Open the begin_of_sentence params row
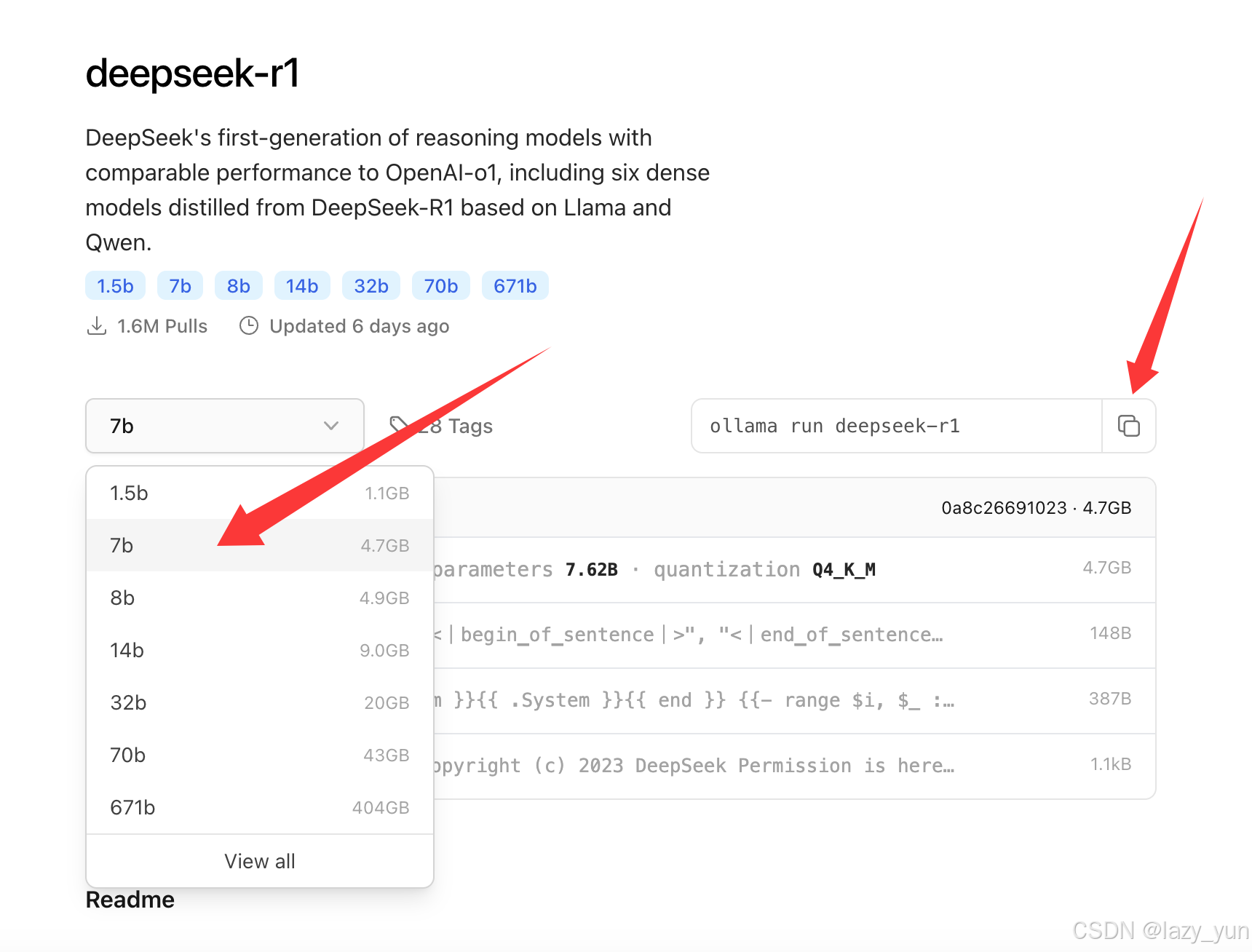The height and width of the screenshot is (952, 1252). 795,635
